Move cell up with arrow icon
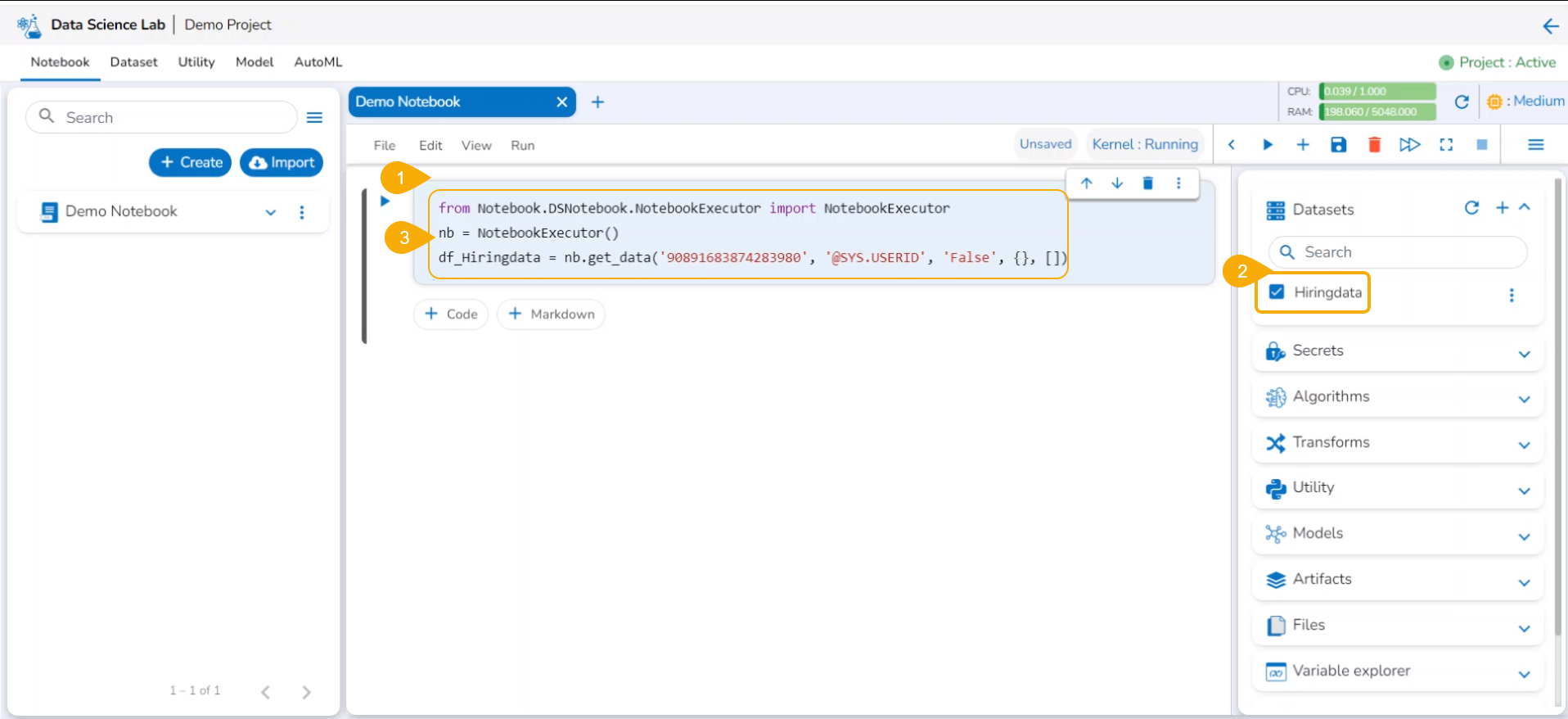Screen dimensions: 1568x719 (x=1086, y=183)
